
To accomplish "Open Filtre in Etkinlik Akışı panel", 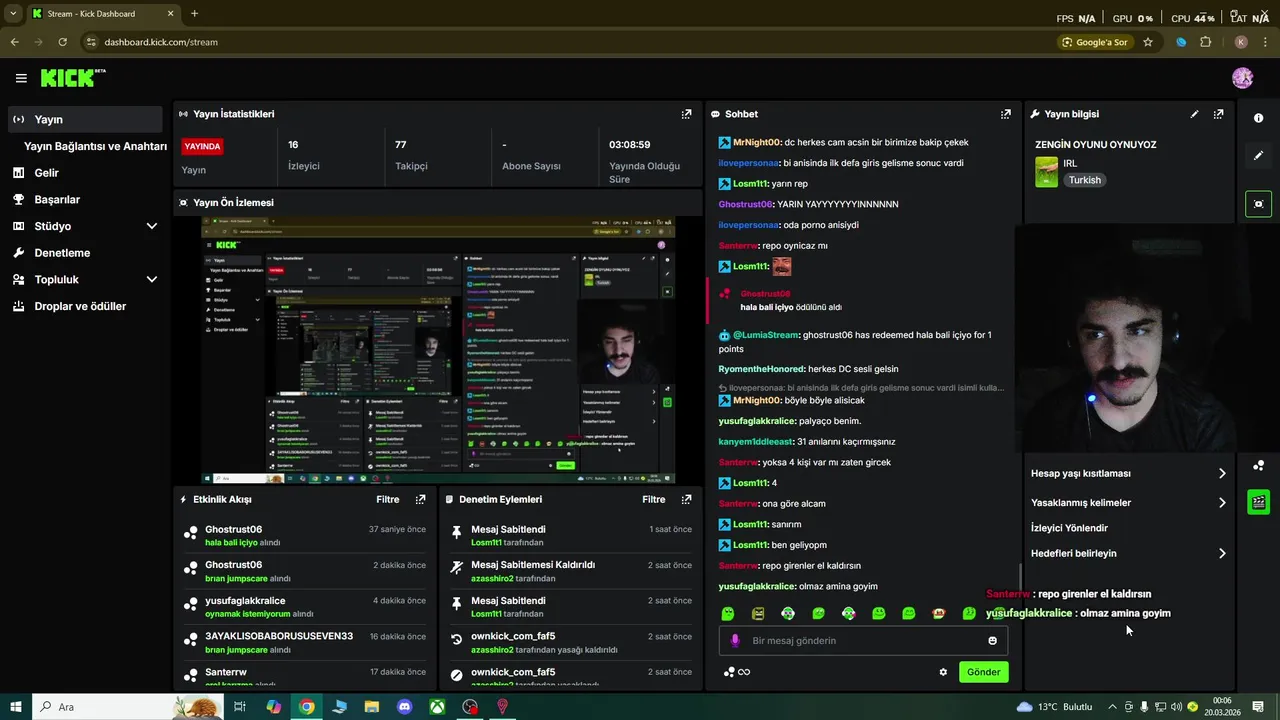I will tap(387, 499).
